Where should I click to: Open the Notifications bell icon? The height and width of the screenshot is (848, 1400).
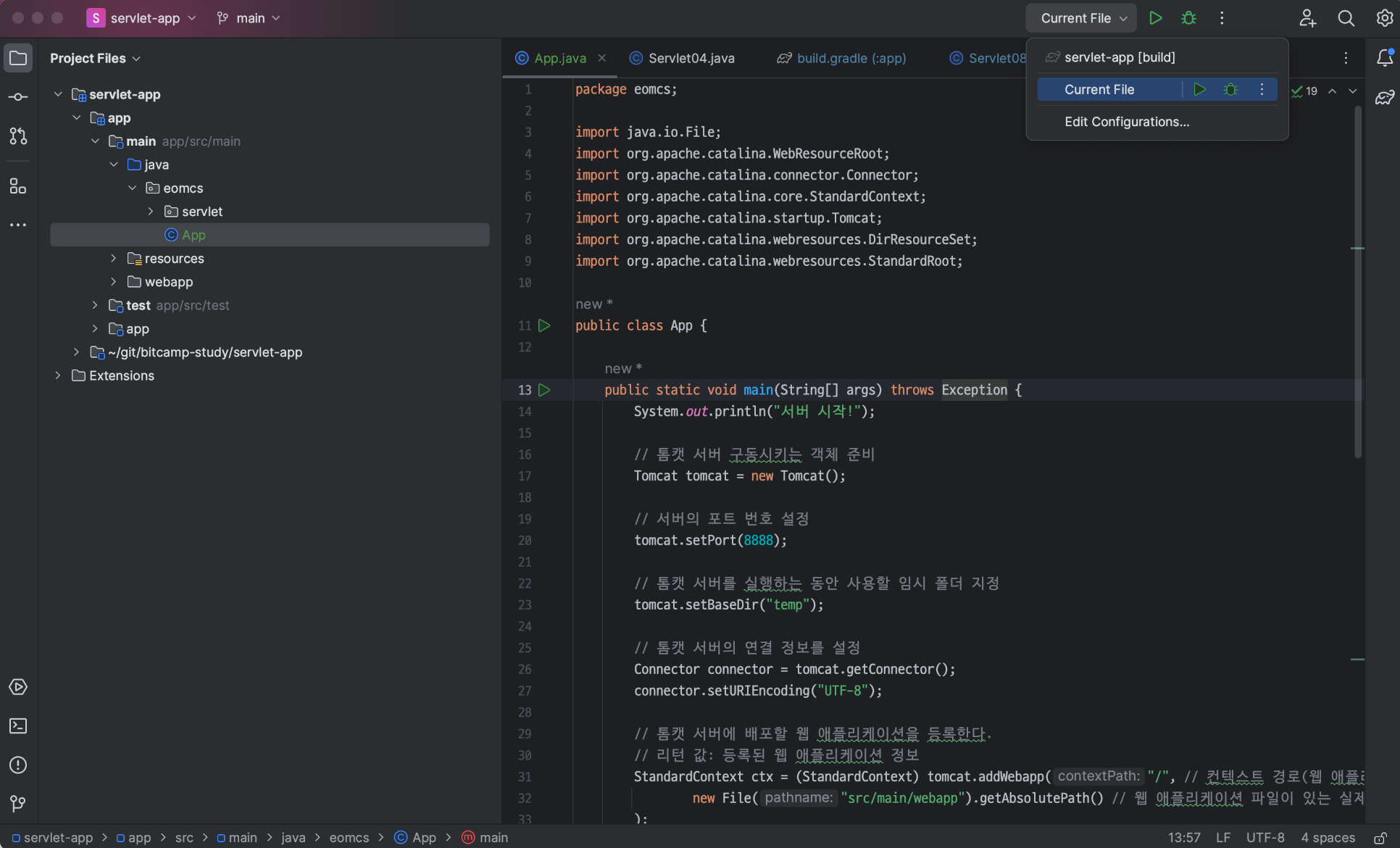tap(1385, 58)
